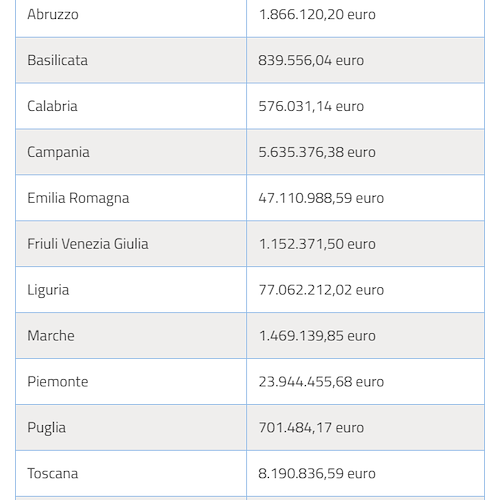Click the Abruzzo amount 1.866.120,20 euro
Viewport: 500px width, 500px height.
click(x=317, y=15)
